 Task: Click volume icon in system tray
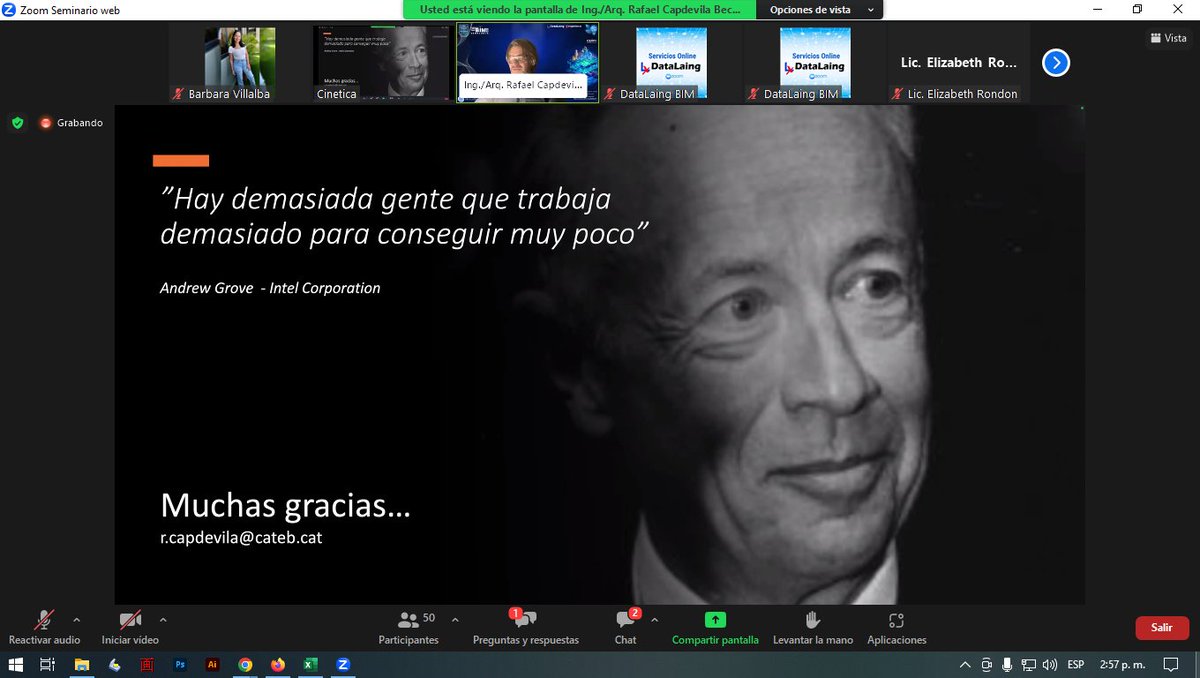[x=1049, y=664]
